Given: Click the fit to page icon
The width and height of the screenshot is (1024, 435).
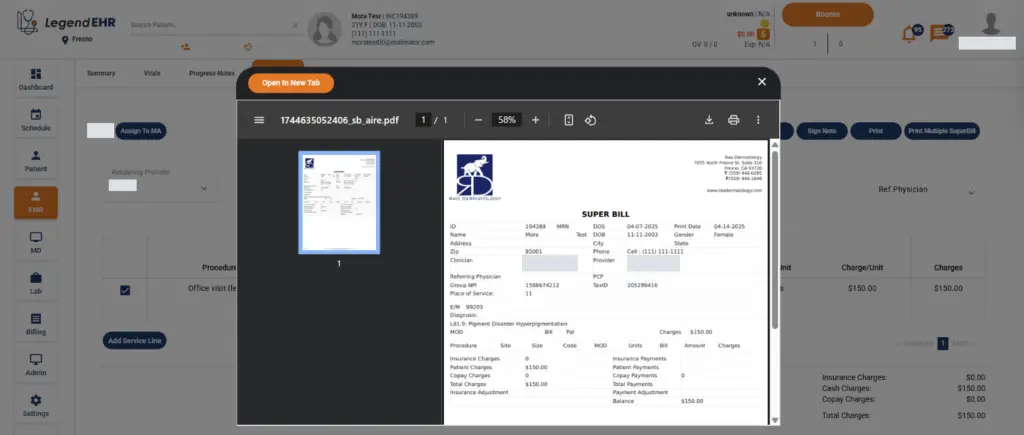Looking at the screenshot, I should coord(568,120).
